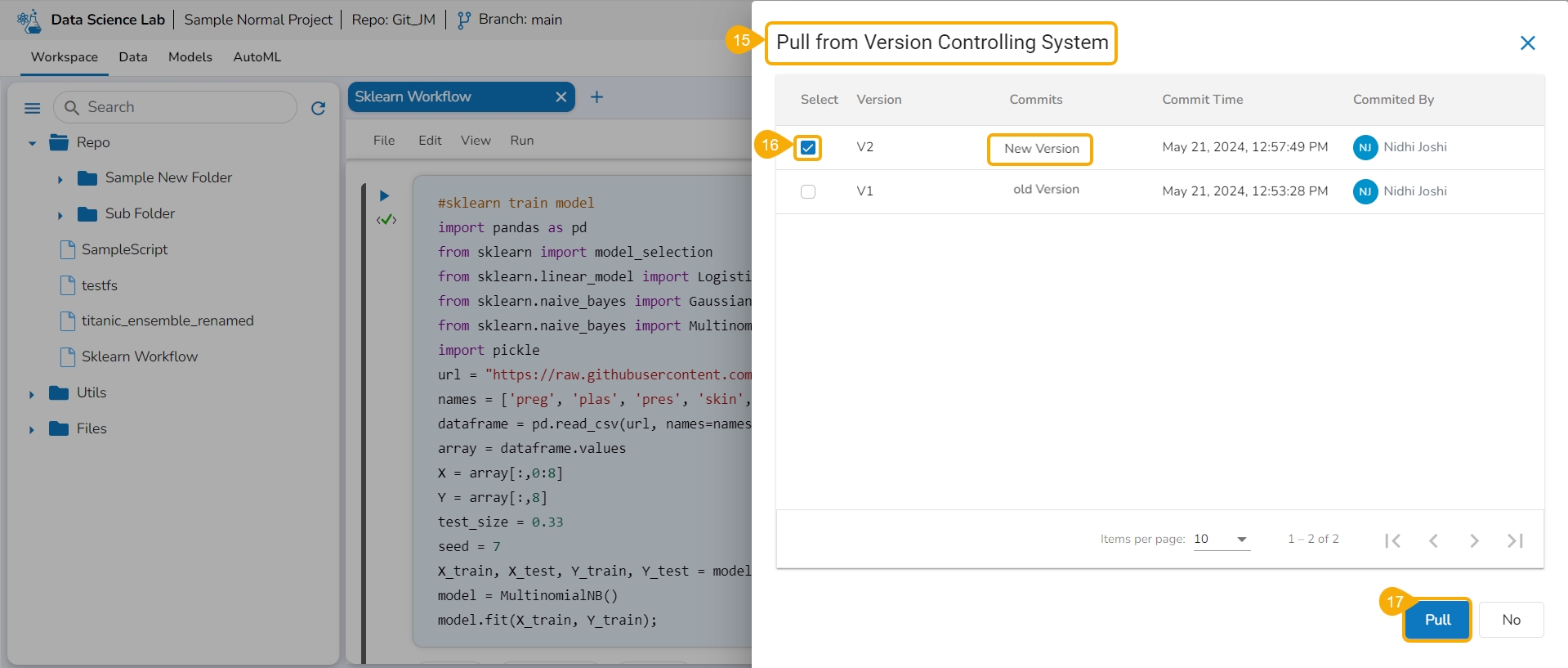Viewport: 1568px width, 668px height.
Task: Expand the Utils folder
Action: pos(32,394)
